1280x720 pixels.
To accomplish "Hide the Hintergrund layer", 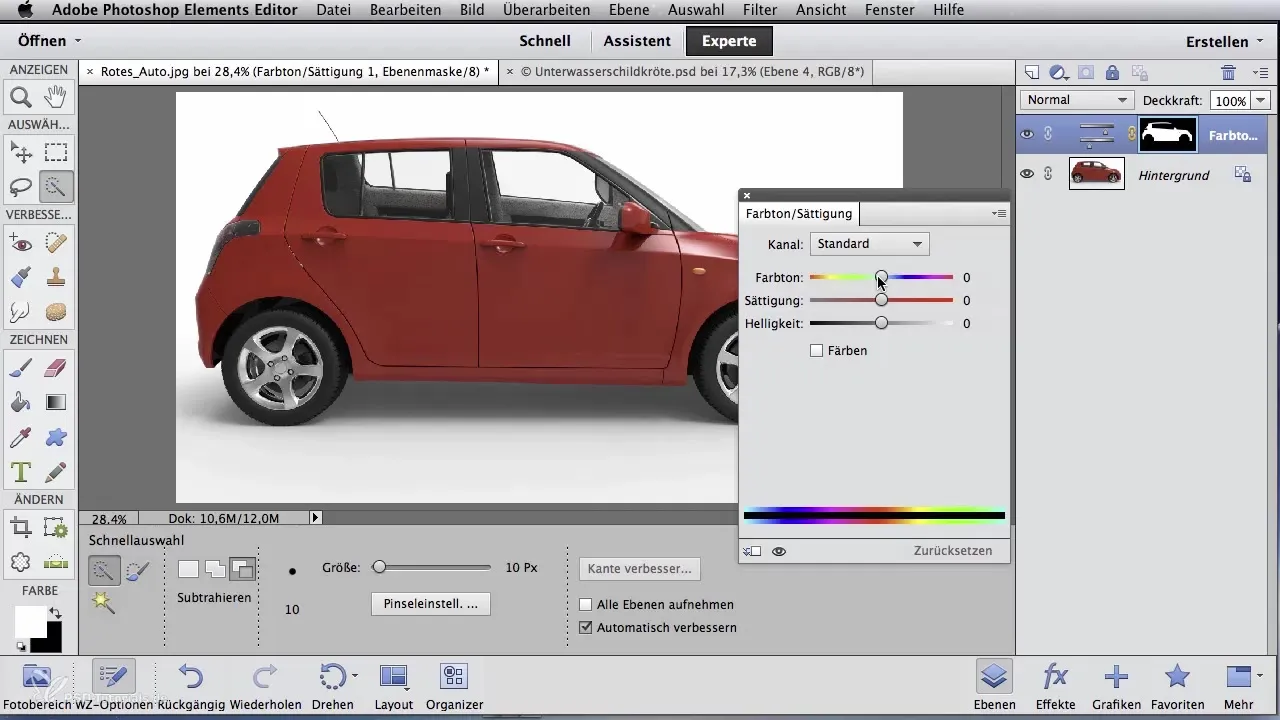I will 1027,174.
